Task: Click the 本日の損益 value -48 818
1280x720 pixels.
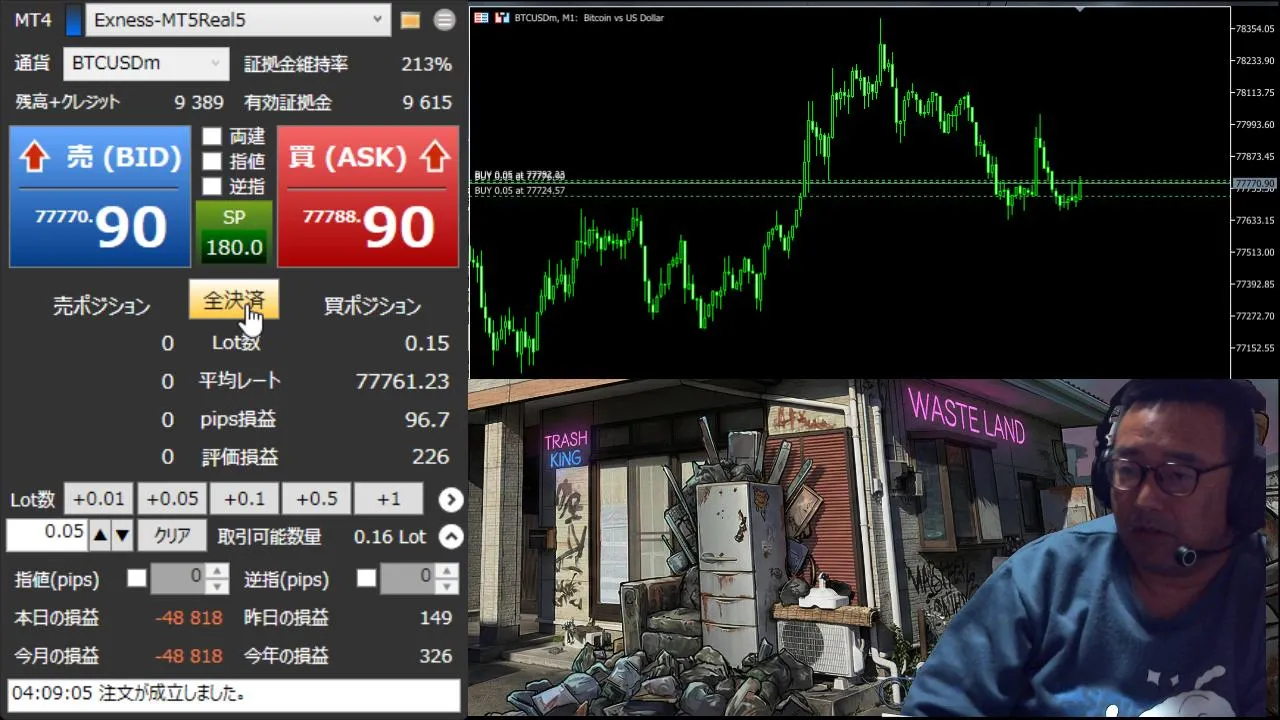Action: [x=189, y=618]
